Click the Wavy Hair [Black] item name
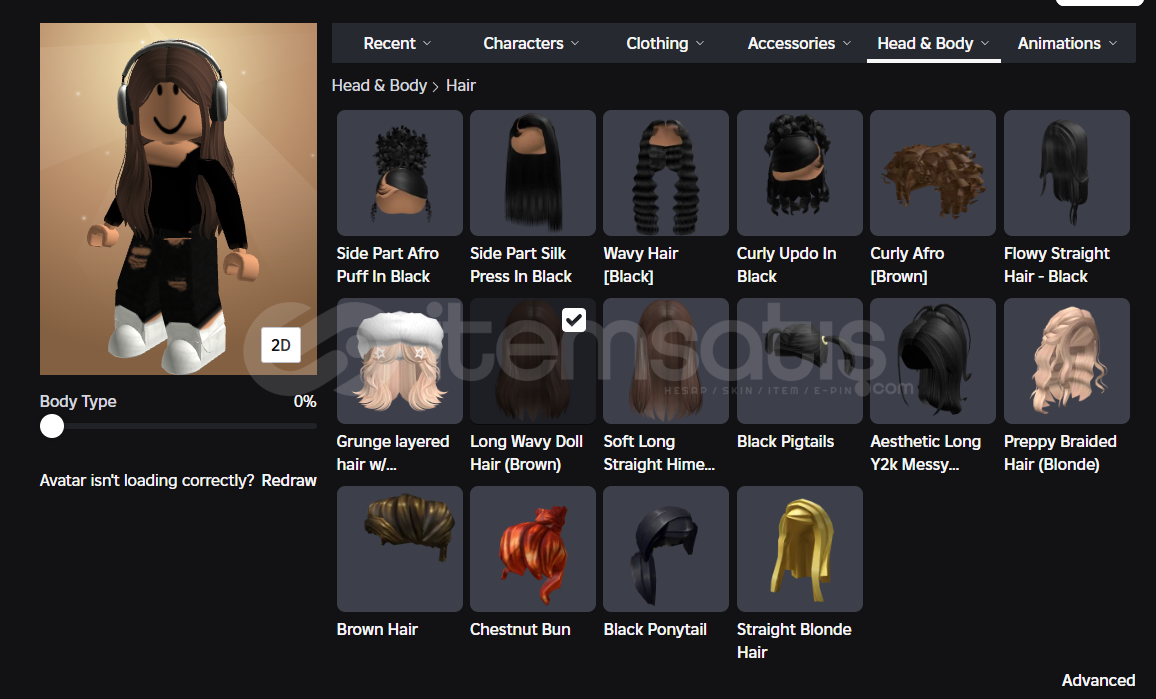 click(641, 265)
